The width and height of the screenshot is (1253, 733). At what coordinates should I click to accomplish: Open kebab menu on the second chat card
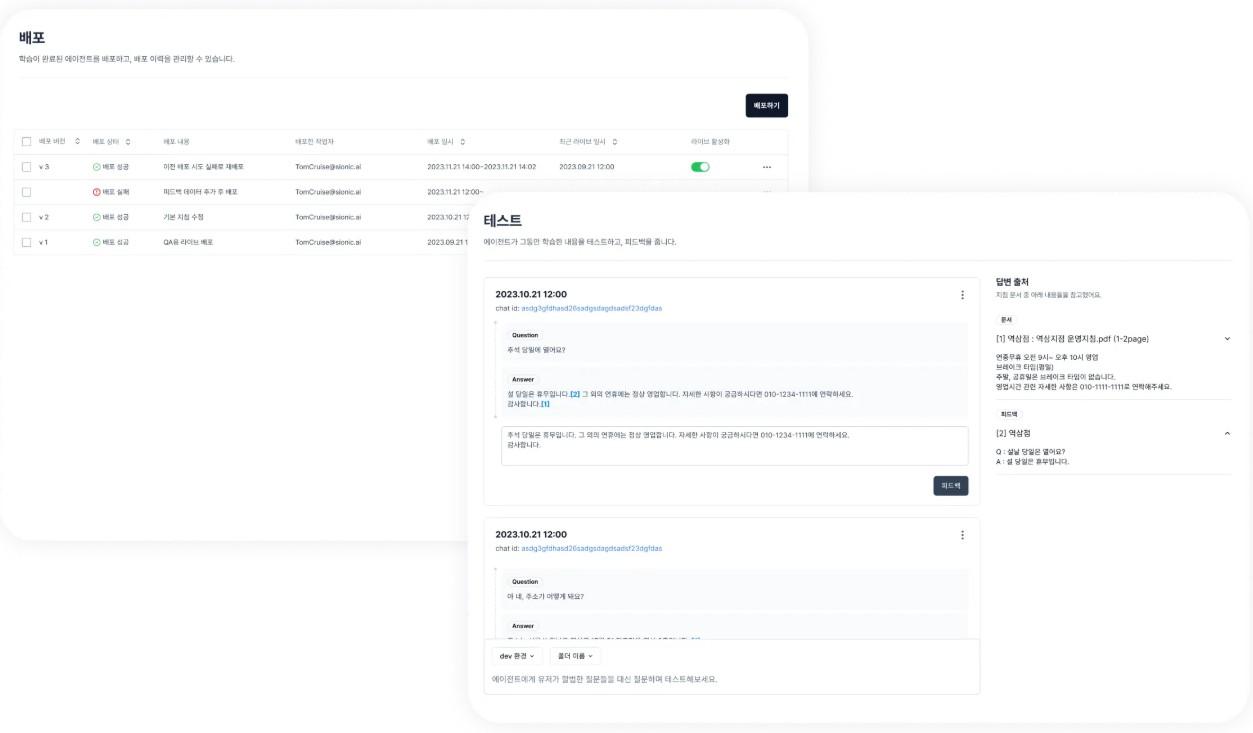(x=962, y=535)
